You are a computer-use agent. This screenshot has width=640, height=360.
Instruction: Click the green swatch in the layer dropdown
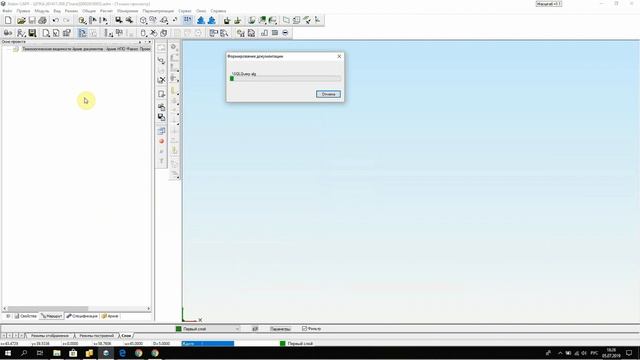[178, 329]
